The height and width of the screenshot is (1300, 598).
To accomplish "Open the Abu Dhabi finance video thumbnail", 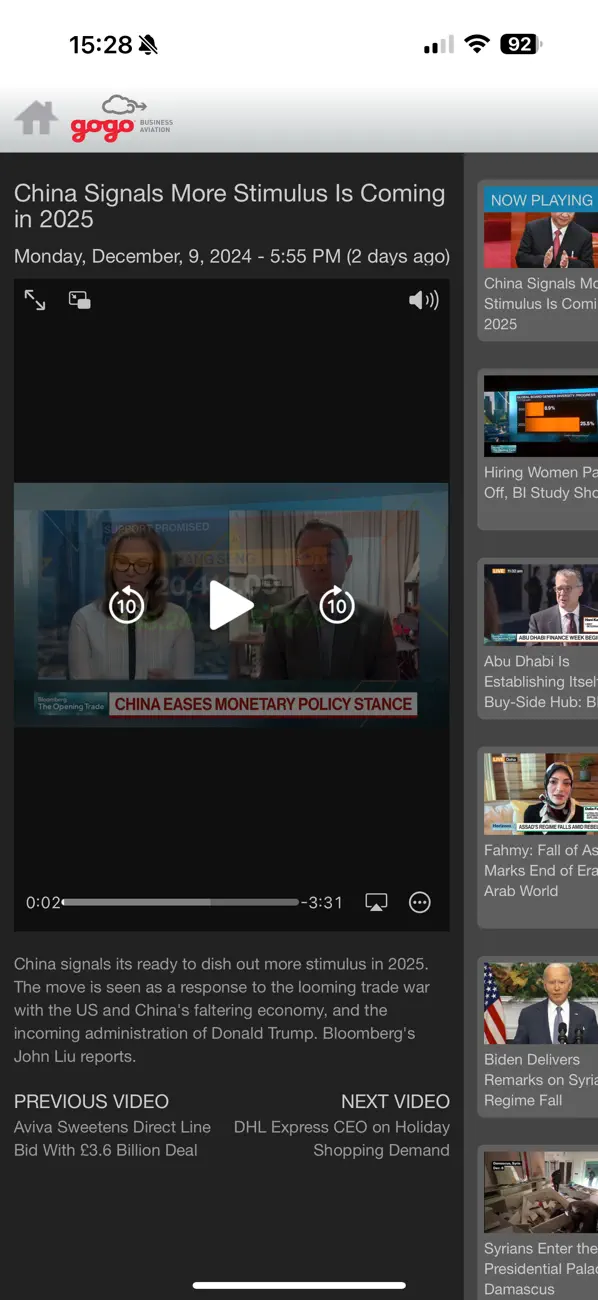I will 541,605.
